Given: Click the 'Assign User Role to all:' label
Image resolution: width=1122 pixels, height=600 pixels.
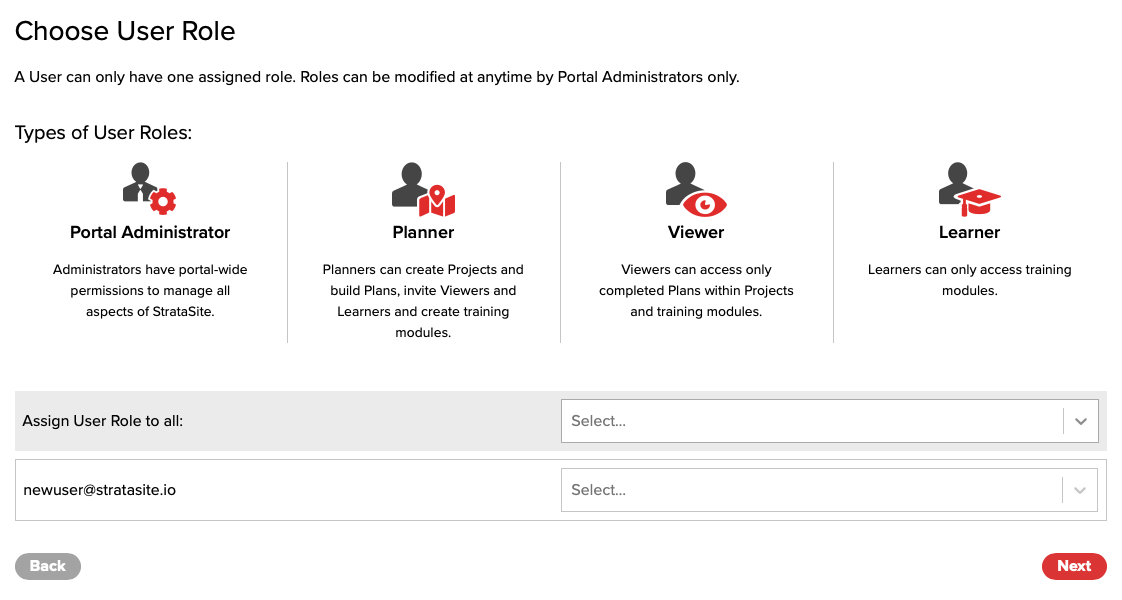Looking at the screenshot, I should click(103, 421).
